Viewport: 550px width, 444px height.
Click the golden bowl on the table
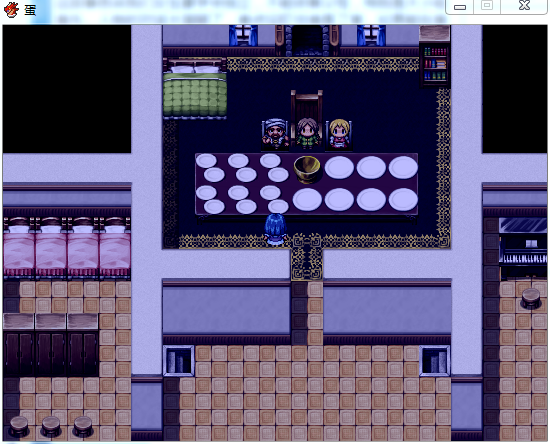click(307, 170)
